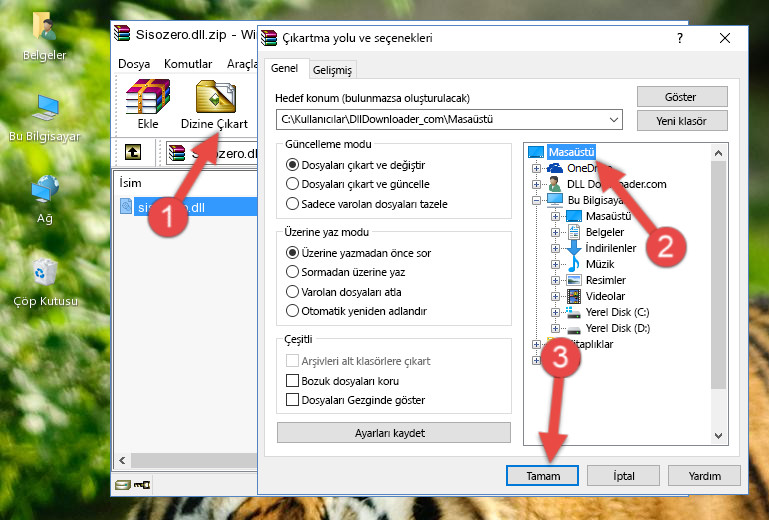Screen dimensions: 769x520
Task: Select Resimler in the folder tree
Action: pos(606,280)
